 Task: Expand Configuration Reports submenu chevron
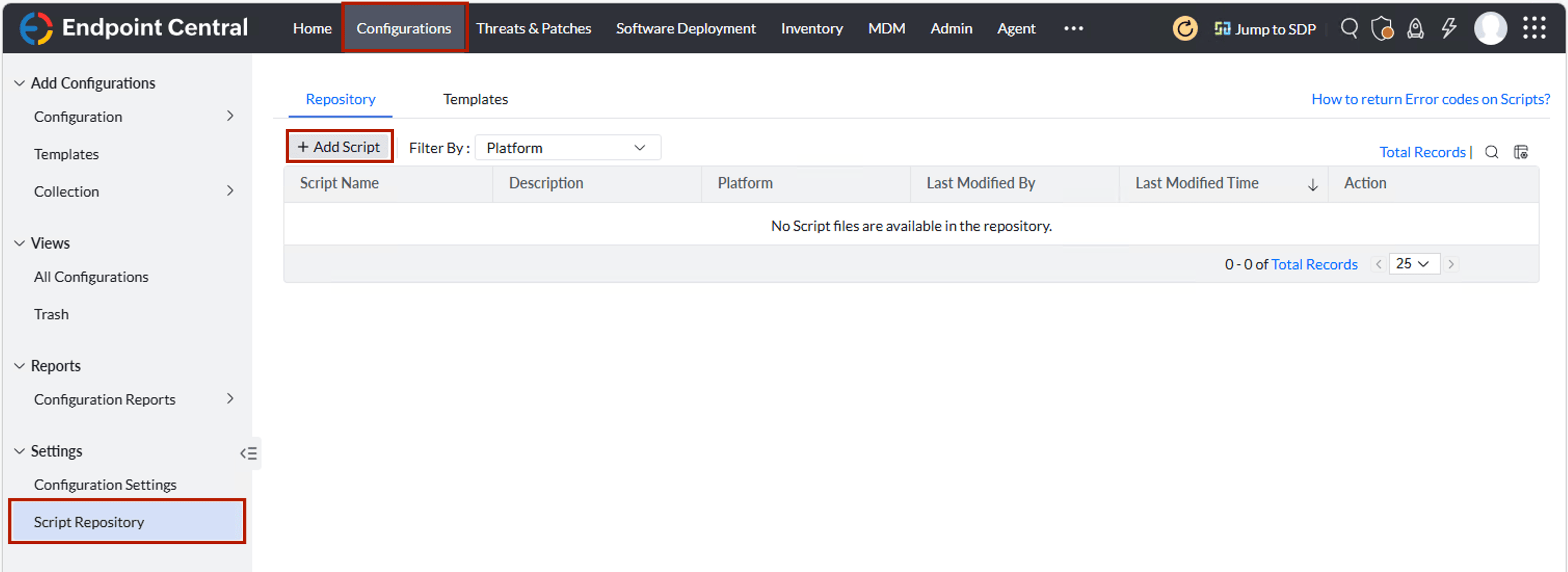[x=230, y=399]
